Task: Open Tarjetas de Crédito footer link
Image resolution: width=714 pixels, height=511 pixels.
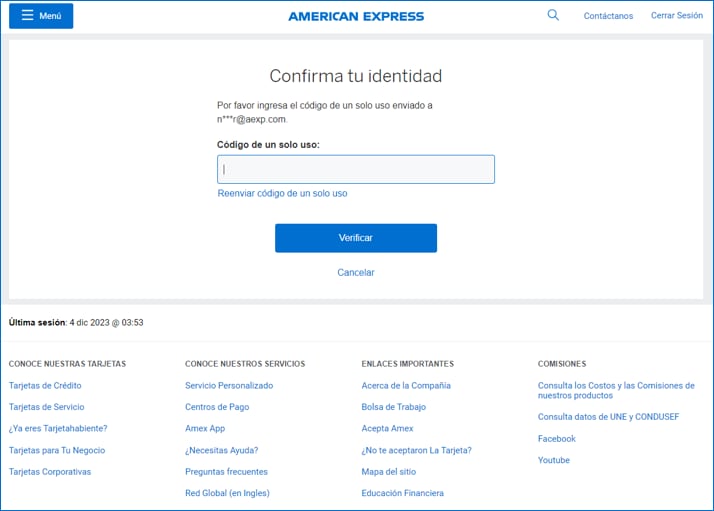Action: pyautogui.click(x=45, y=385)
